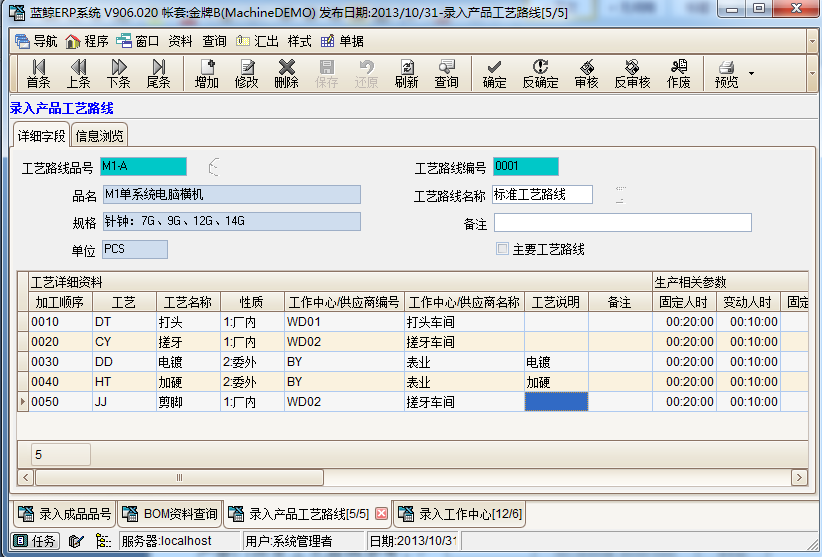Click the empty 备注 input field
This screenshot has height=557, width=822.
pos(623,223)
